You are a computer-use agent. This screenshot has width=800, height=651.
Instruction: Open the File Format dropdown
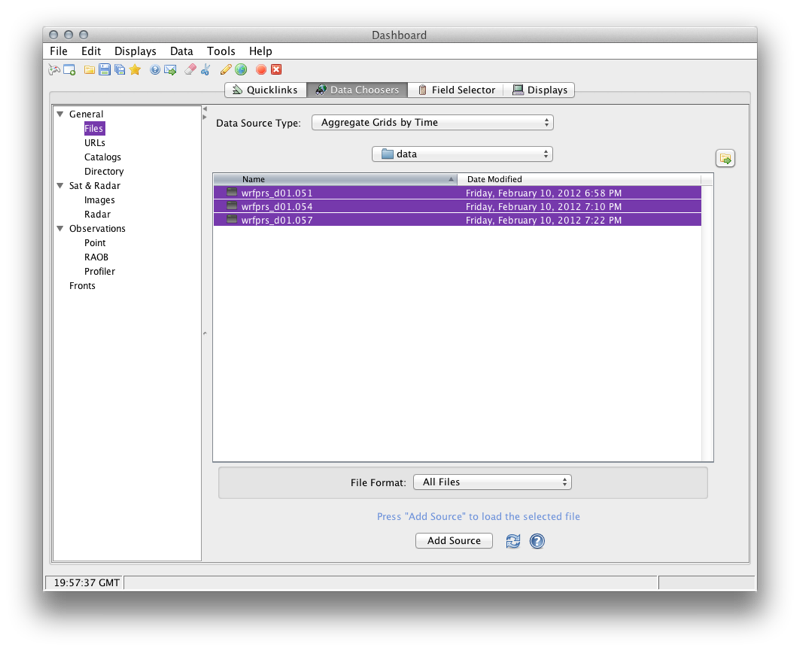click(491, 482)
